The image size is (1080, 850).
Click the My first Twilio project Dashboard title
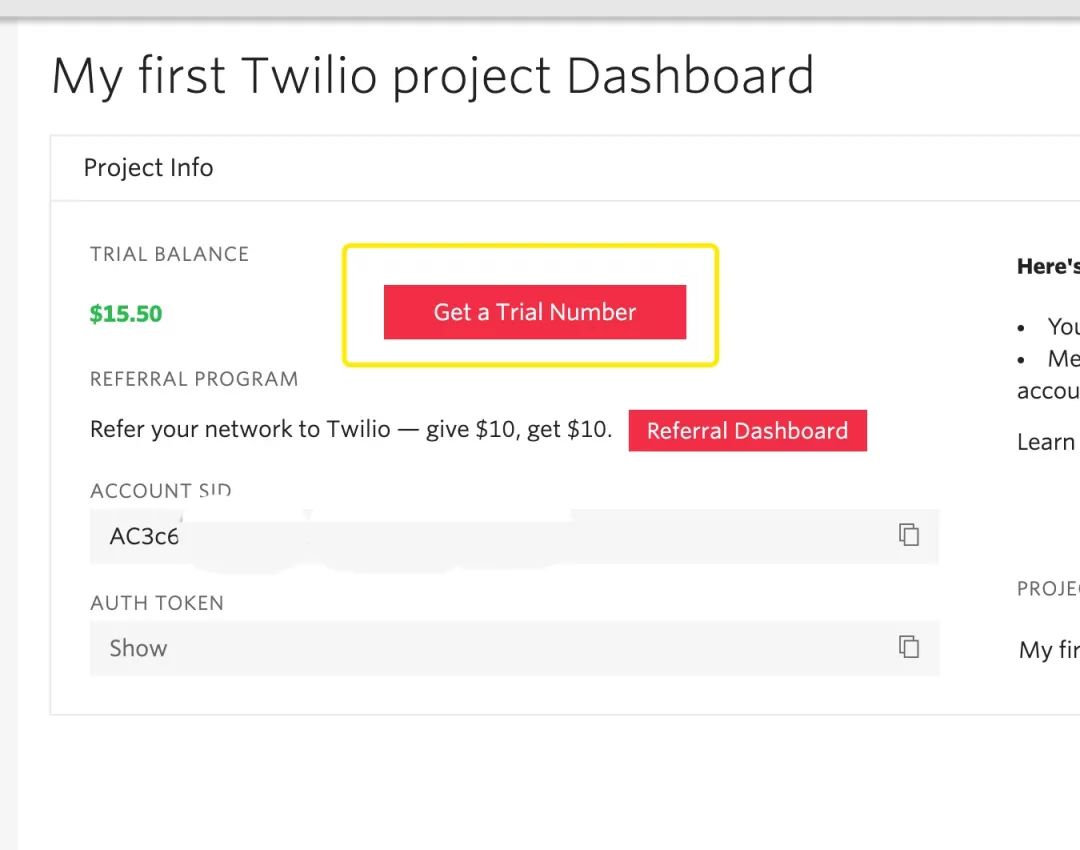433,76
